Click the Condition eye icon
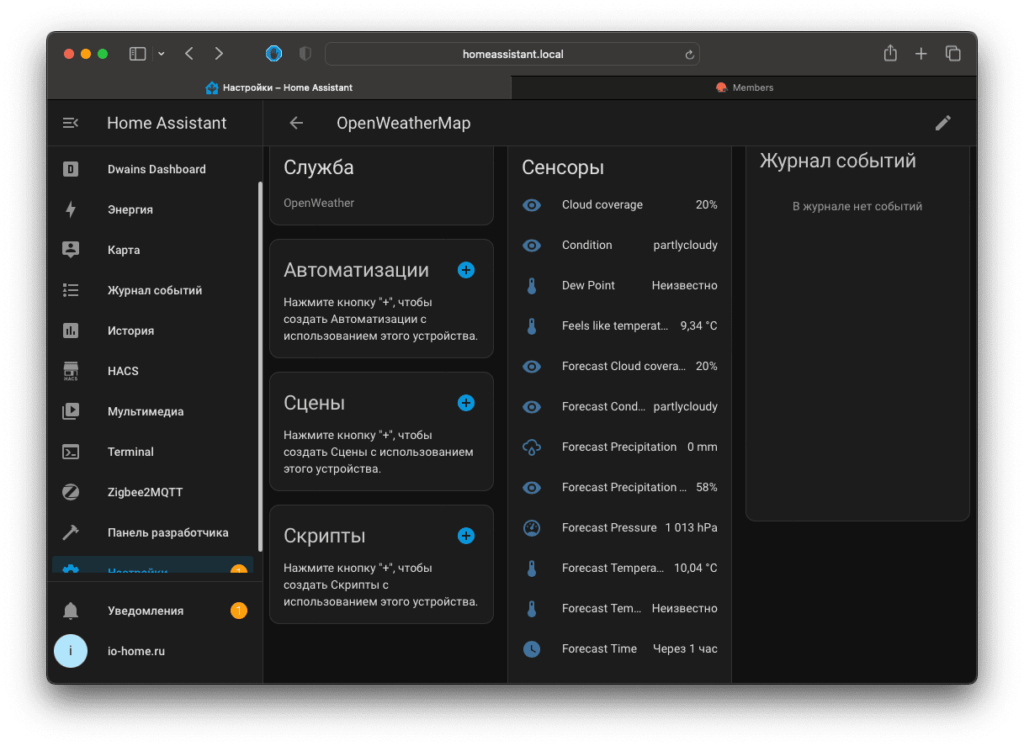The image size is (1024, 746). tap(532, 246)
